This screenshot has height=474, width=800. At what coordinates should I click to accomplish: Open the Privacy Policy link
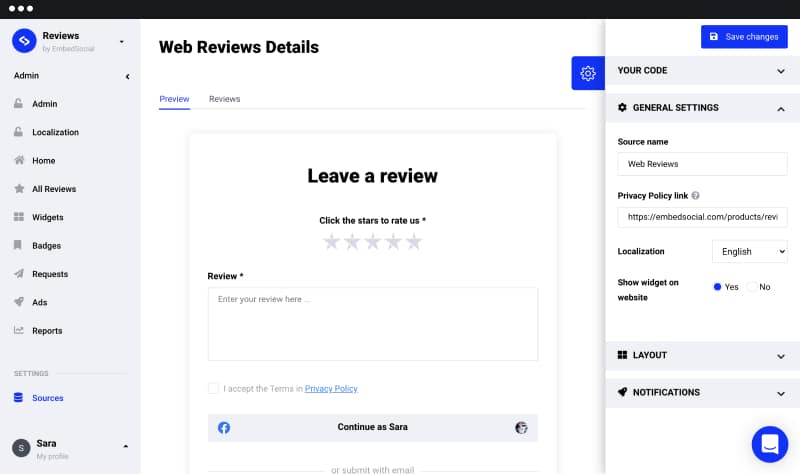(331, 389)
